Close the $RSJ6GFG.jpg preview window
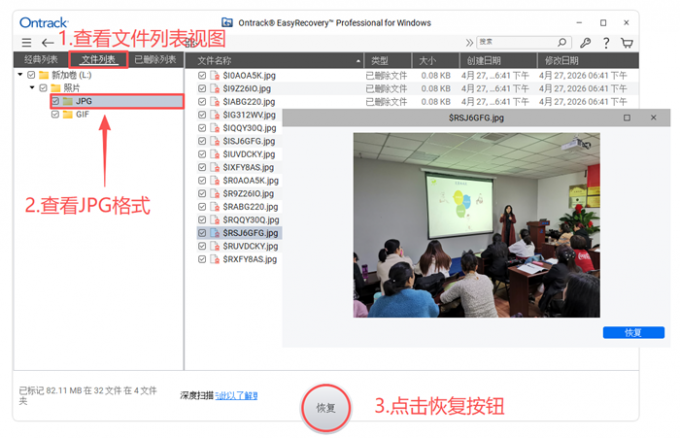Viewport: 680px width, 438px height. click(654, 118)
